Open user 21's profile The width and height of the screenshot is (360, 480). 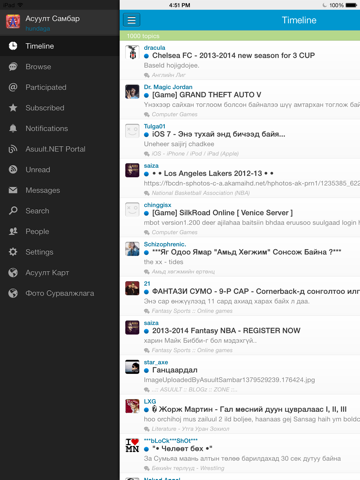point(147,284)
